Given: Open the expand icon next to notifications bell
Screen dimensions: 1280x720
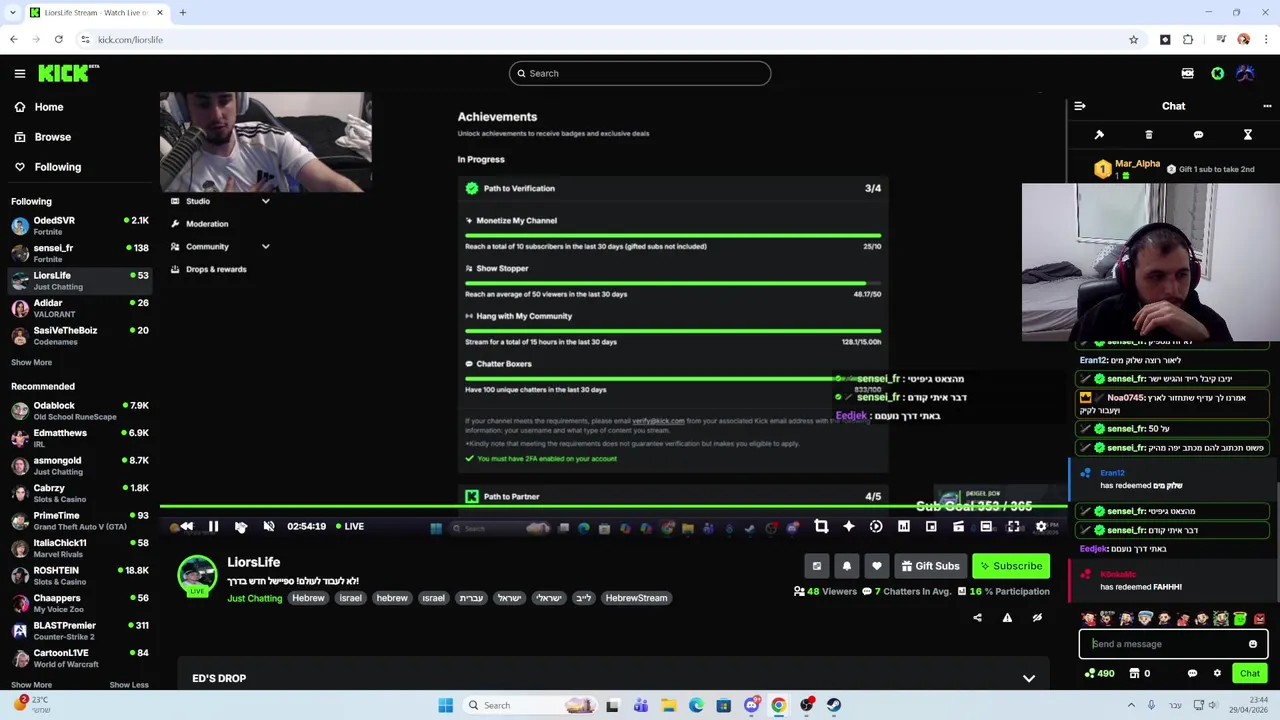Looking at the screenshot, I should coord(817,566).
